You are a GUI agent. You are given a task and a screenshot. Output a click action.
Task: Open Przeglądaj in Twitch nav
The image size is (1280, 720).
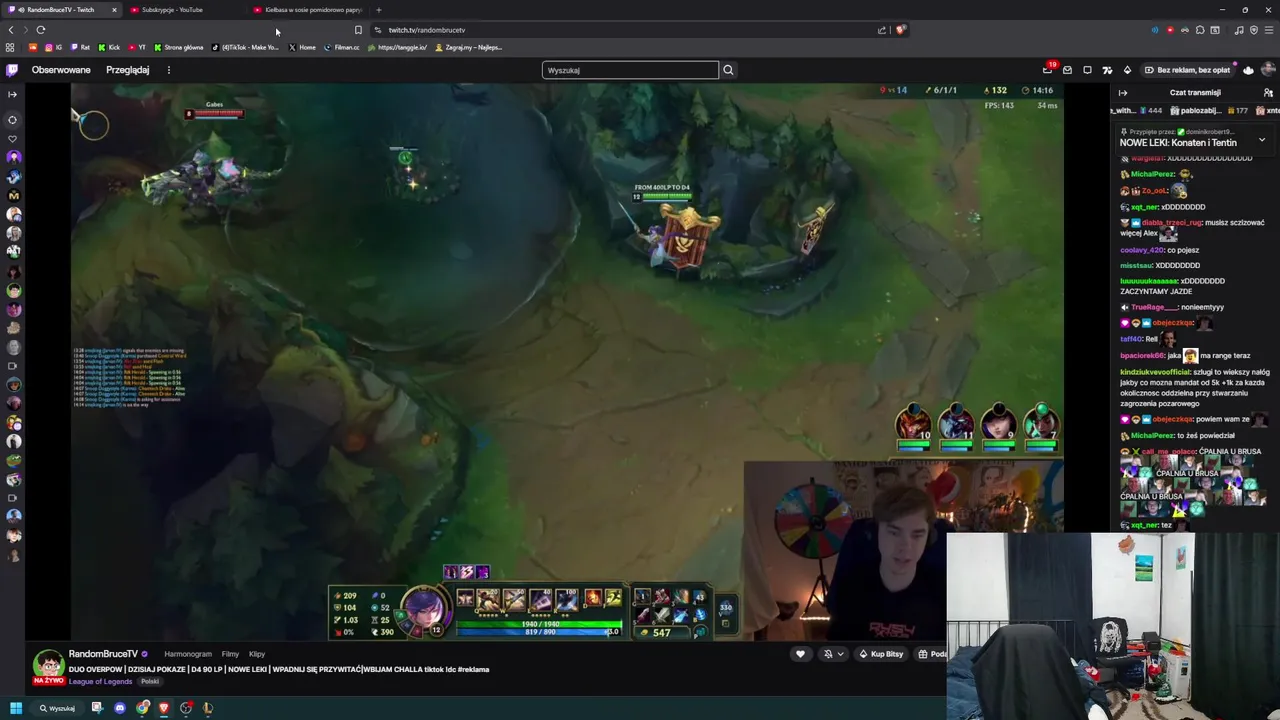[x=128, y=70]
